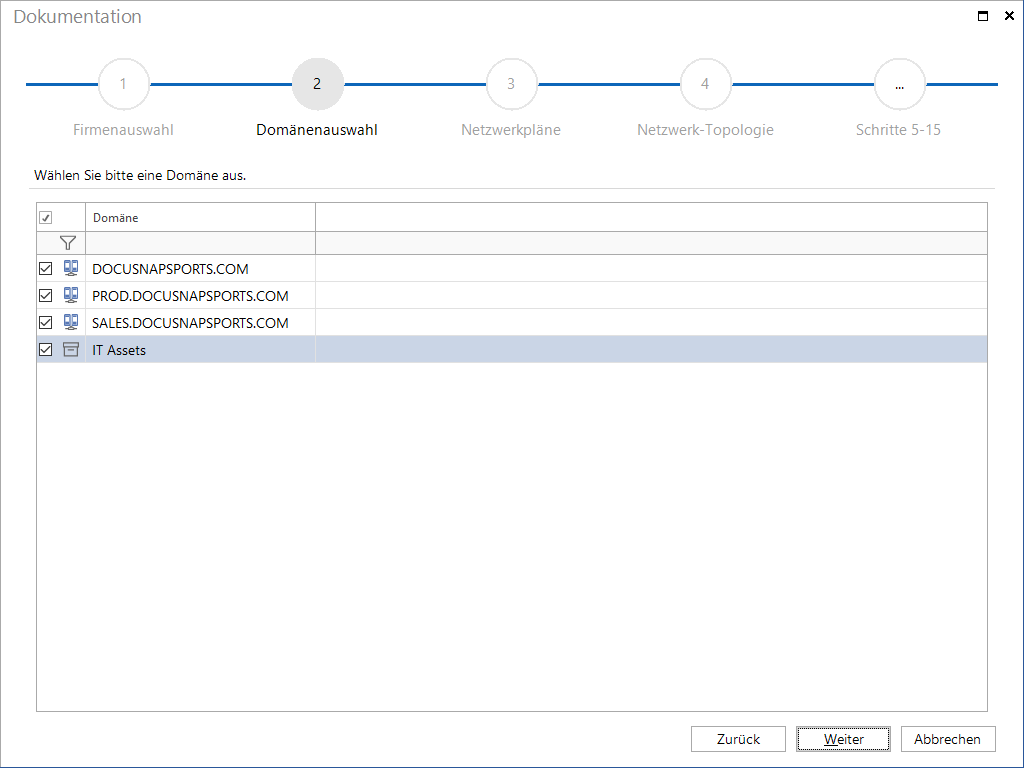Jump to step 3 circle Netzwerkpläne

coord(511,84)
